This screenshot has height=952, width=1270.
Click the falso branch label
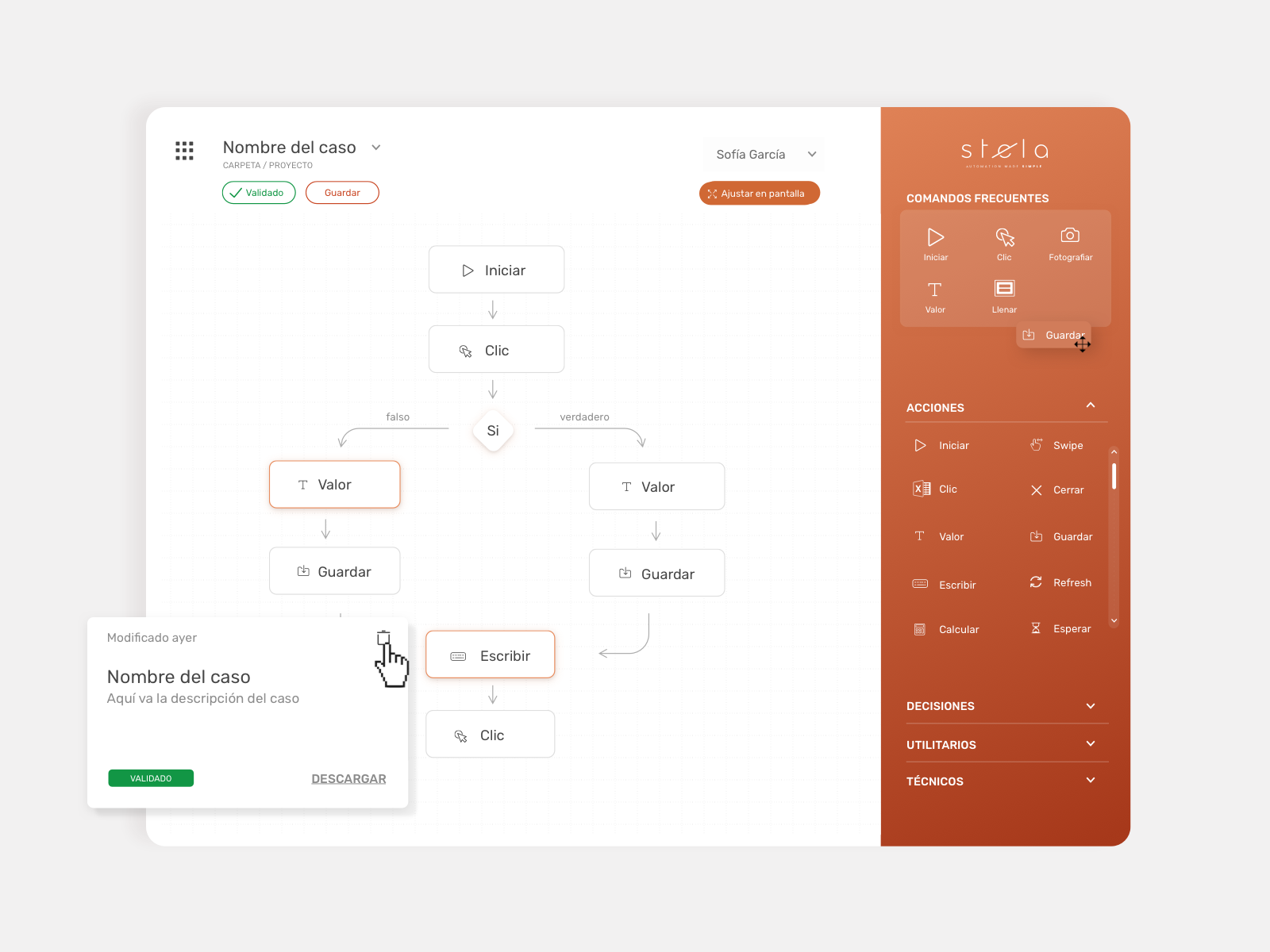coord(398,417)
